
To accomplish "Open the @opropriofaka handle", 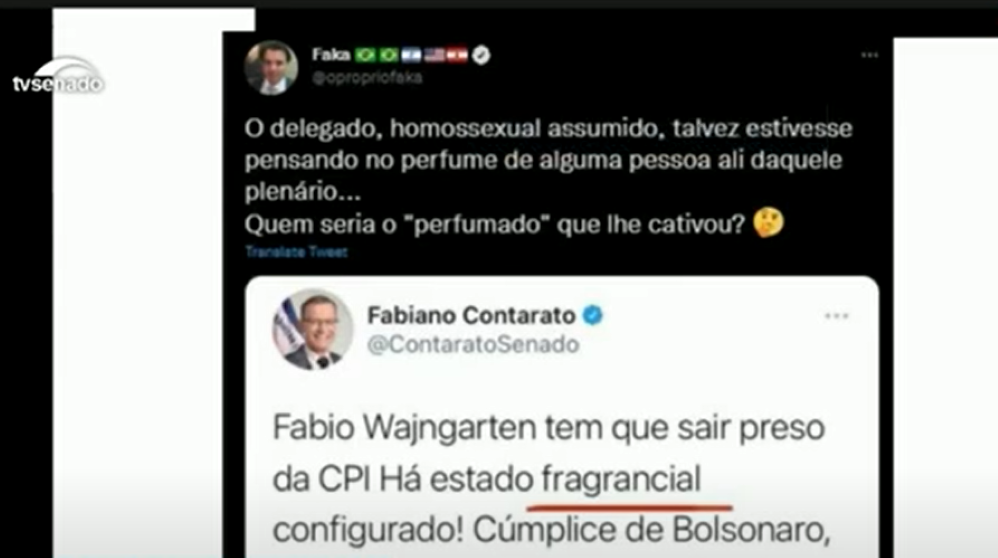I will (x=367, y=78).
